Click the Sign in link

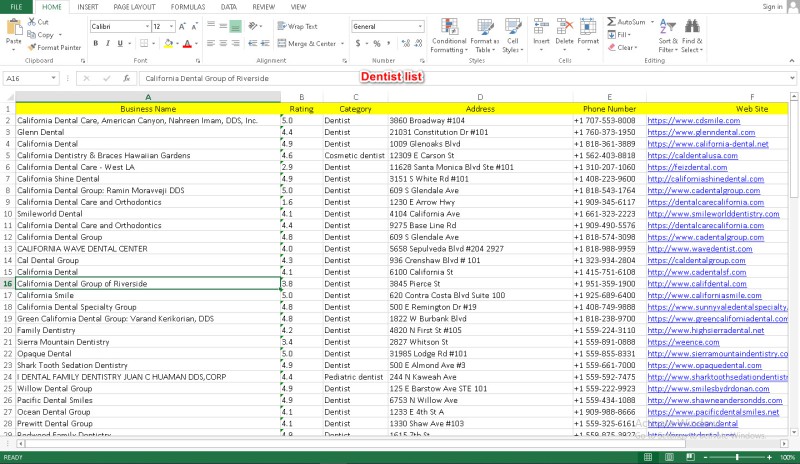[772, 7]
